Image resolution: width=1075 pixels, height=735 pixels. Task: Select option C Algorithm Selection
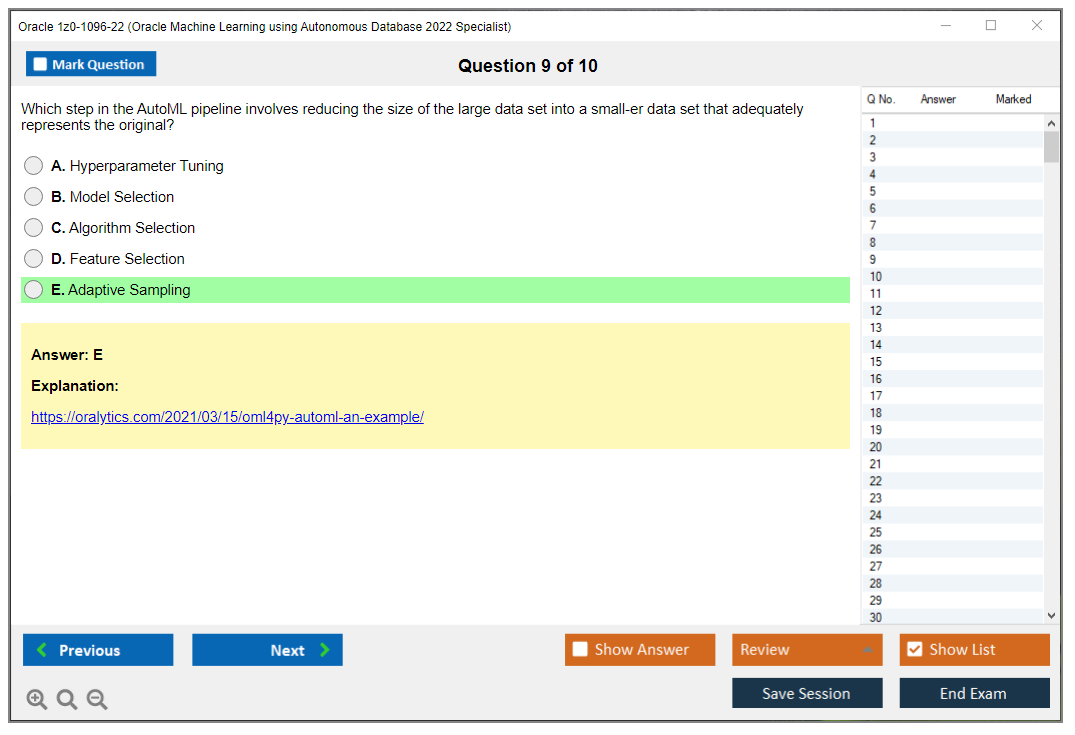point(33,227)
